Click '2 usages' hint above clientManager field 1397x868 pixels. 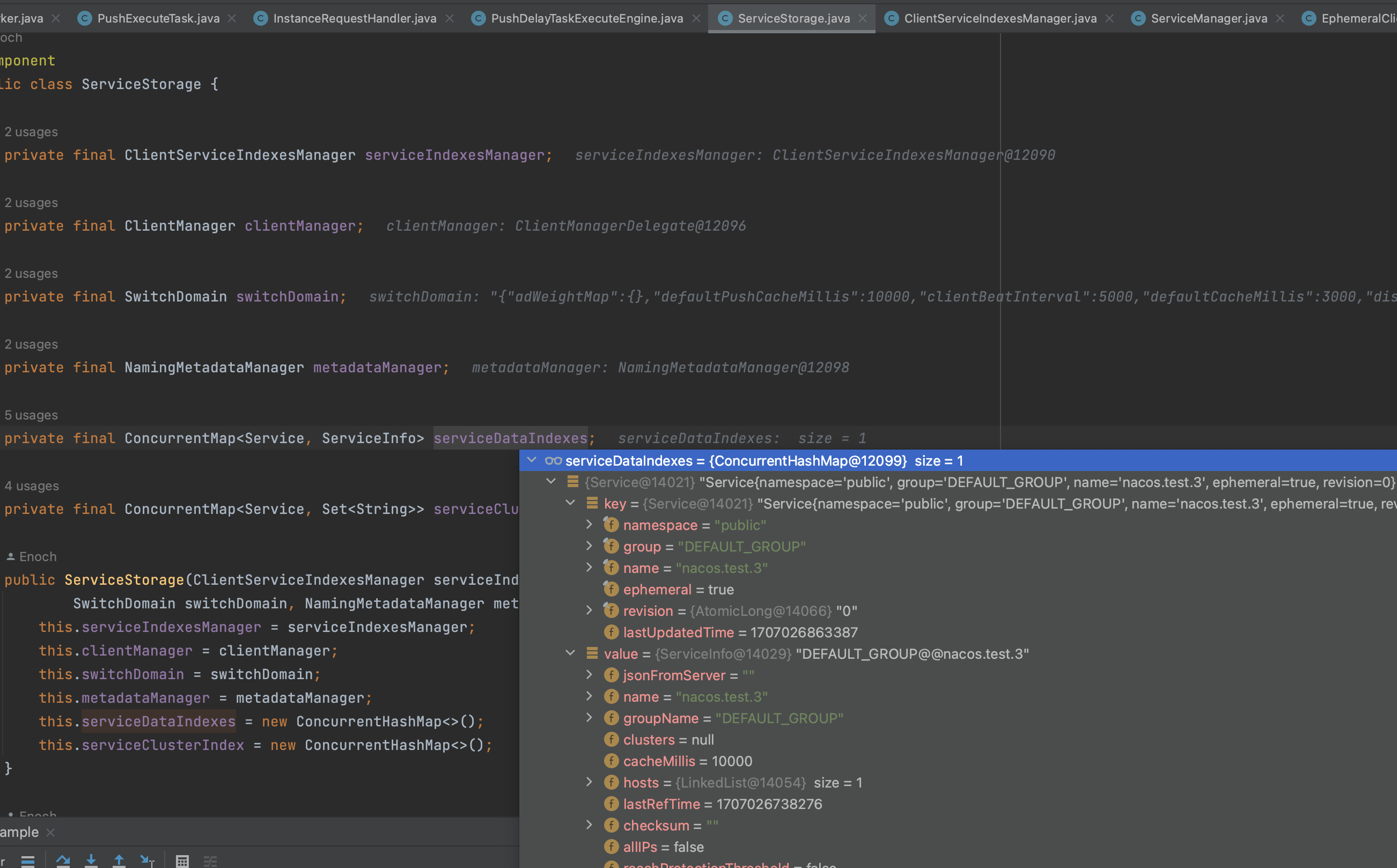31,203
